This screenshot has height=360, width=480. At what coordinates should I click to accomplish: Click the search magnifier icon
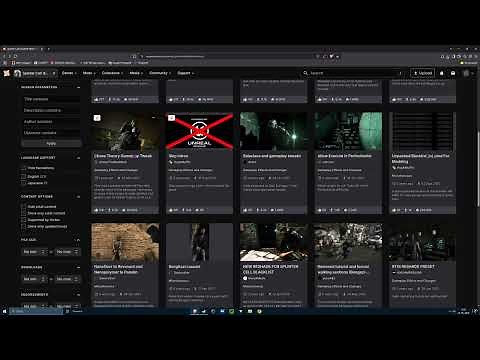(x=305, y=73)
